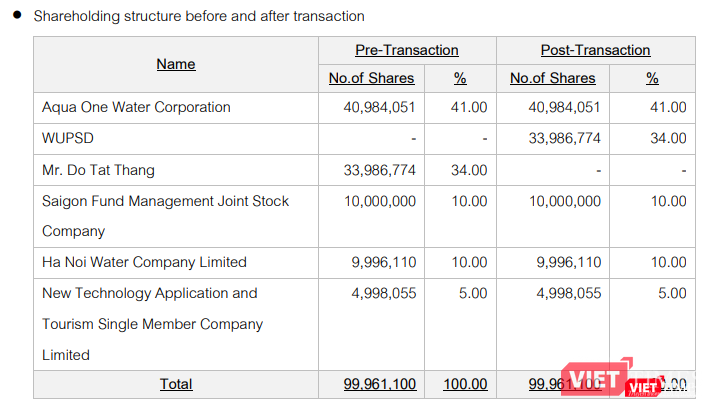Click the Mr. Do Tat Thang name cell
Screen dimensions: 714x408
click(98, 170)
